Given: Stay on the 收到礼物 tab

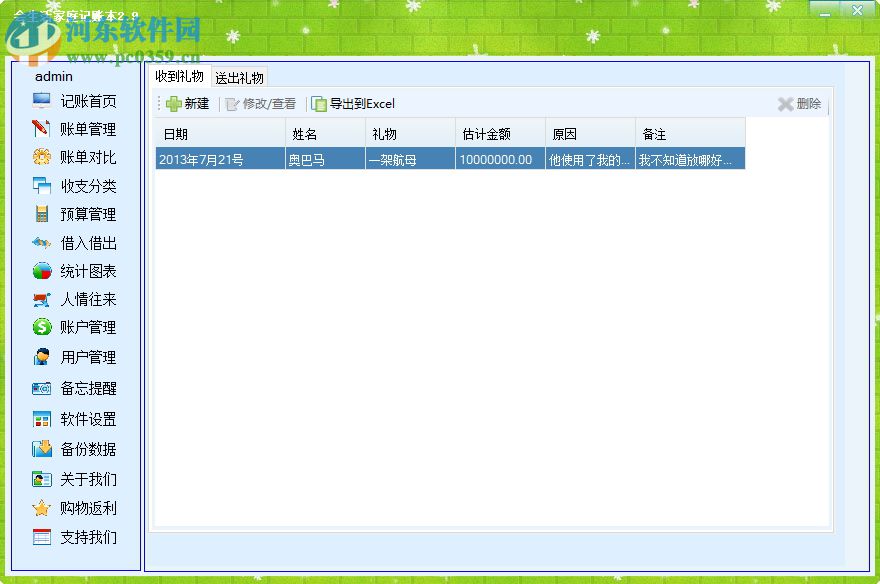Looking at the screenshot, I should coord(180,75).
